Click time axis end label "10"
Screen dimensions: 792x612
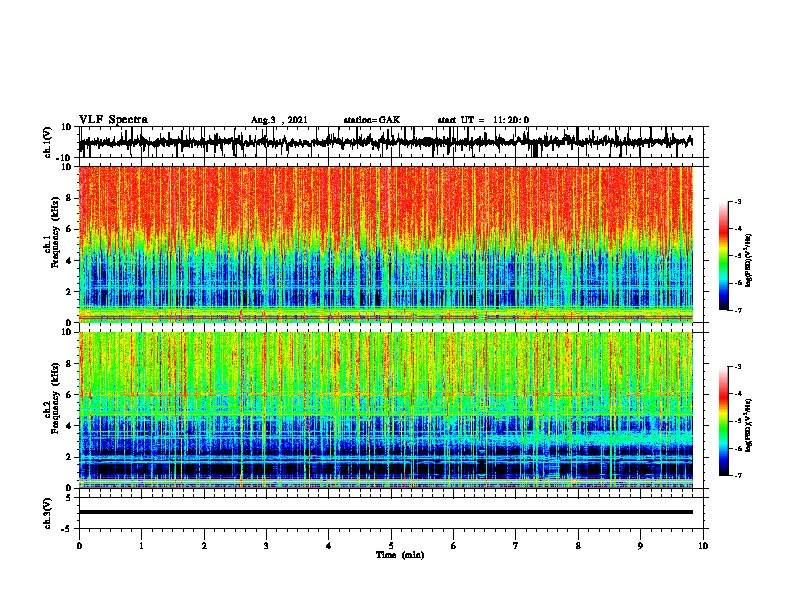(x=703, y=546)
